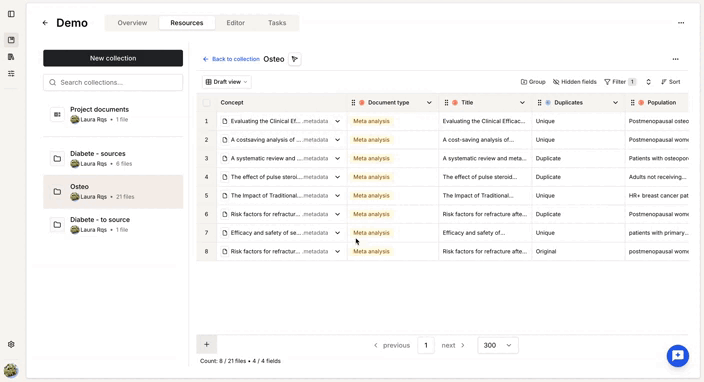Open the Filter button

coord(620,82)
